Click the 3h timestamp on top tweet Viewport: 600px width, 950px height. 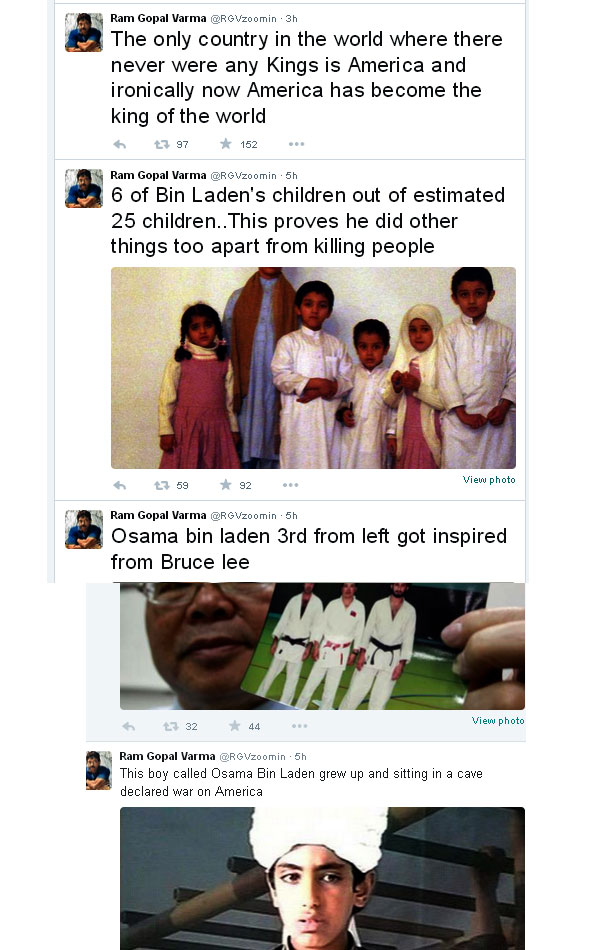point(291,18)
